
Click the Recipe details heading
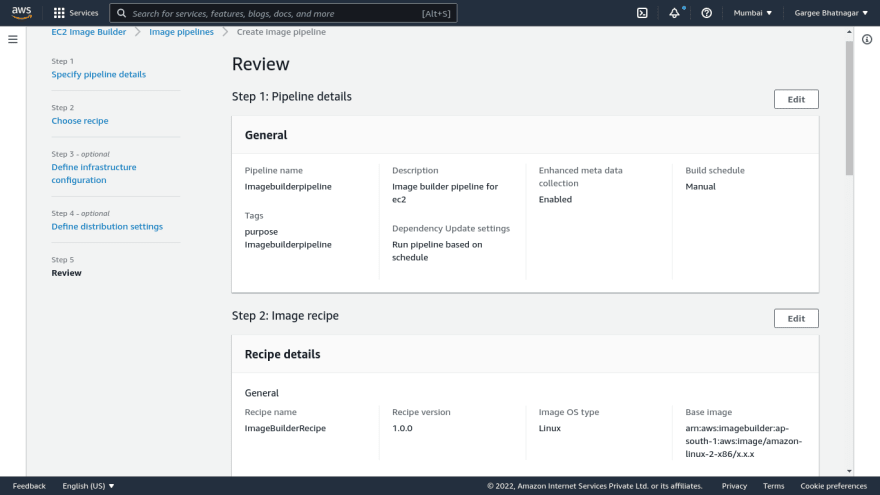[282, 354]
